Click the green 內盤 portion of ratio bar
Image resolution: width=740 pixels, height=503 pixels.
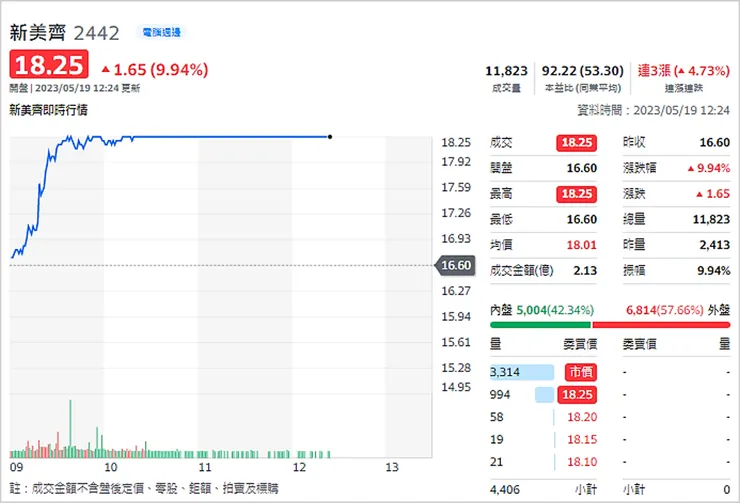(540, 323)
